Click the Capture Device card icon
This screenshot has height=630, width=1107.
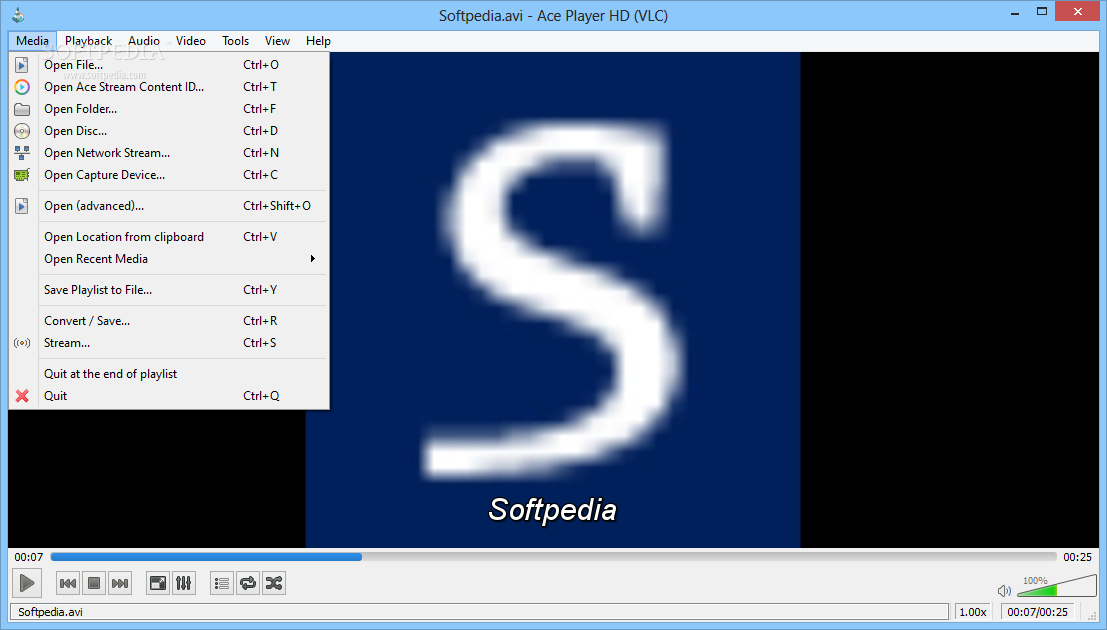[22, 174]
